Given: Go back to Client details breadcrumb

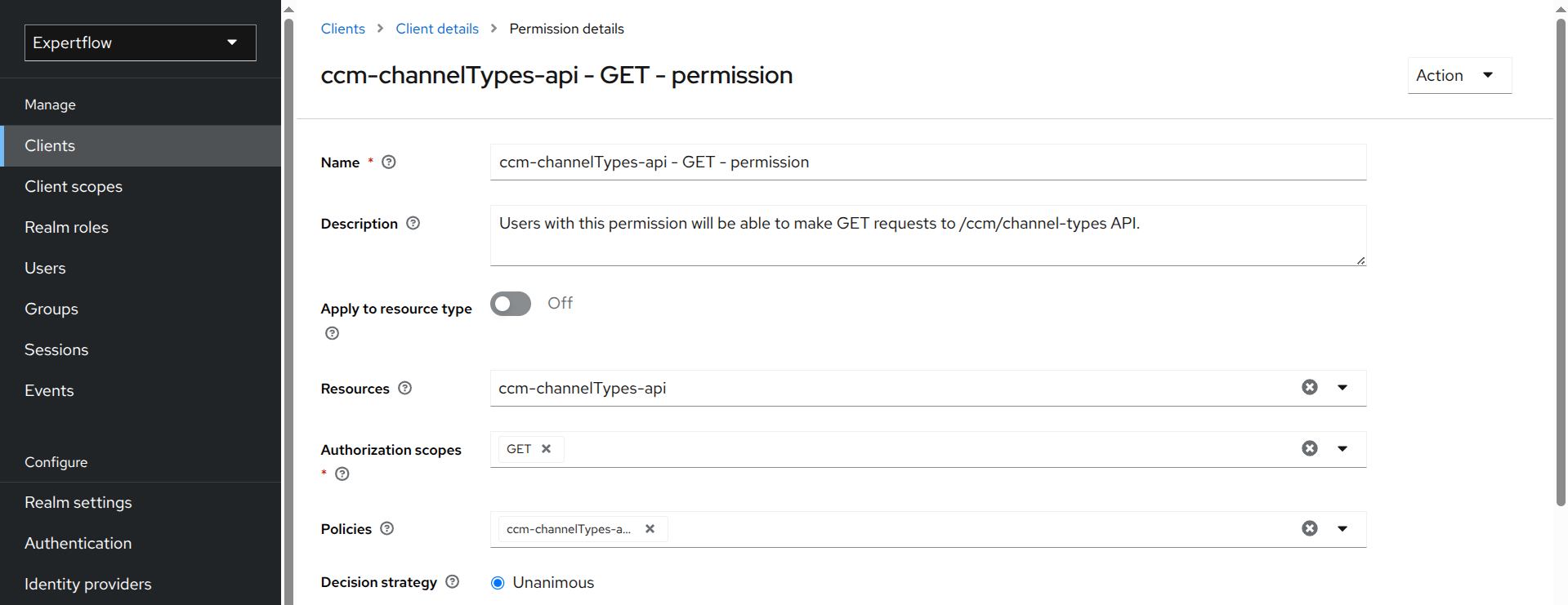Looking at the screenshot, I should click(437, 29).
